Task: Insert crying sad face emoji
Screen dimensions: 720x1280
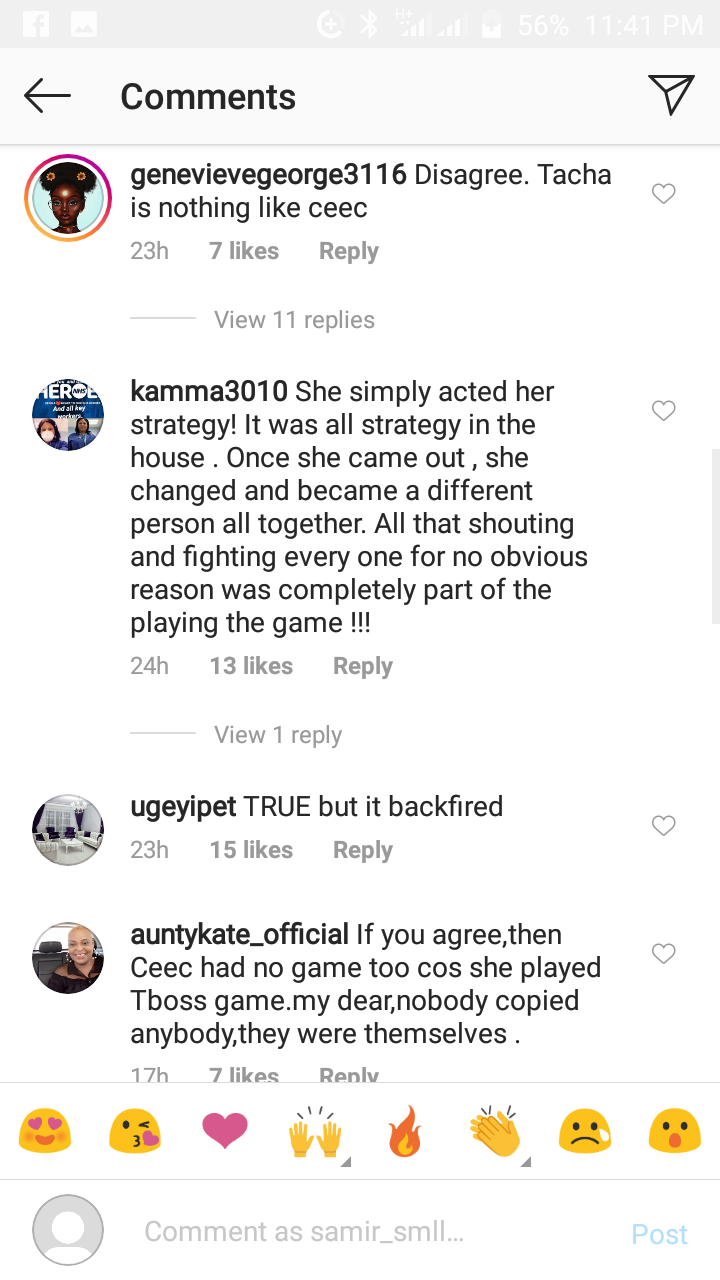Action: [585, 1132]
